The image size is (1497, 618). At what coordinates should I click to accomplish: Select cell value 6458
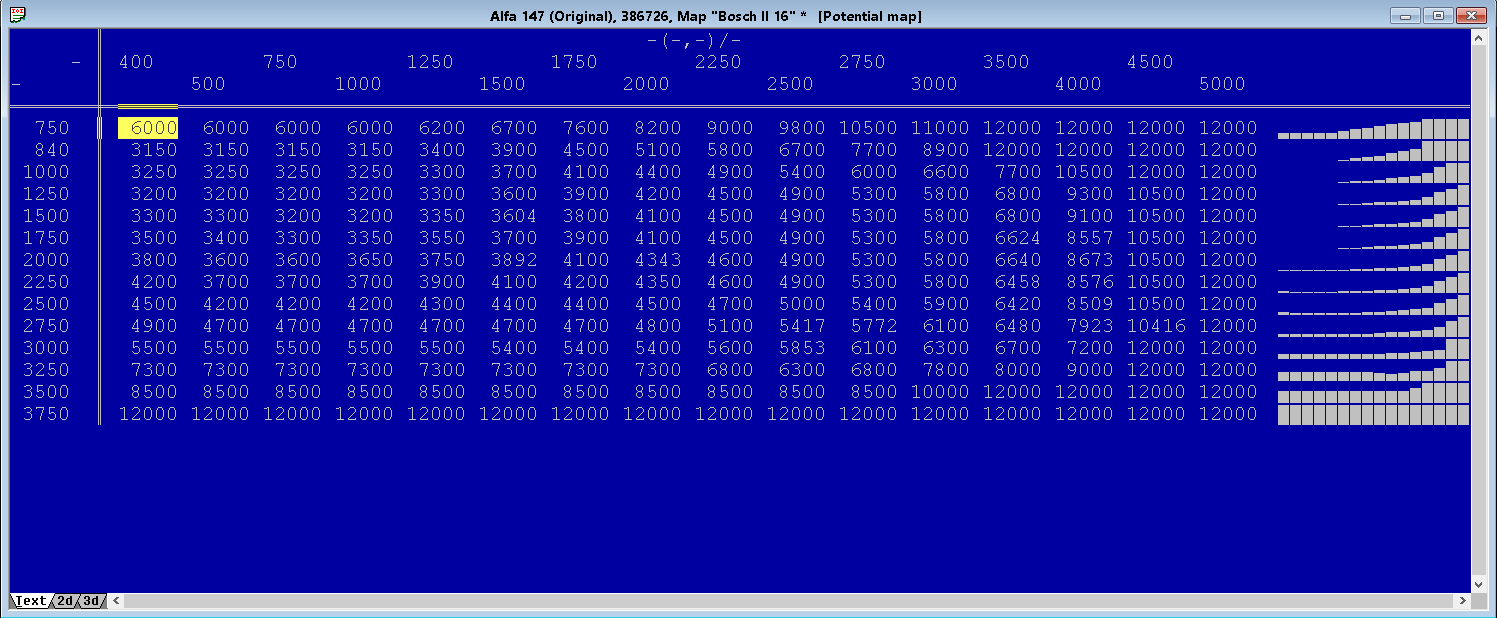(1018, 282)
